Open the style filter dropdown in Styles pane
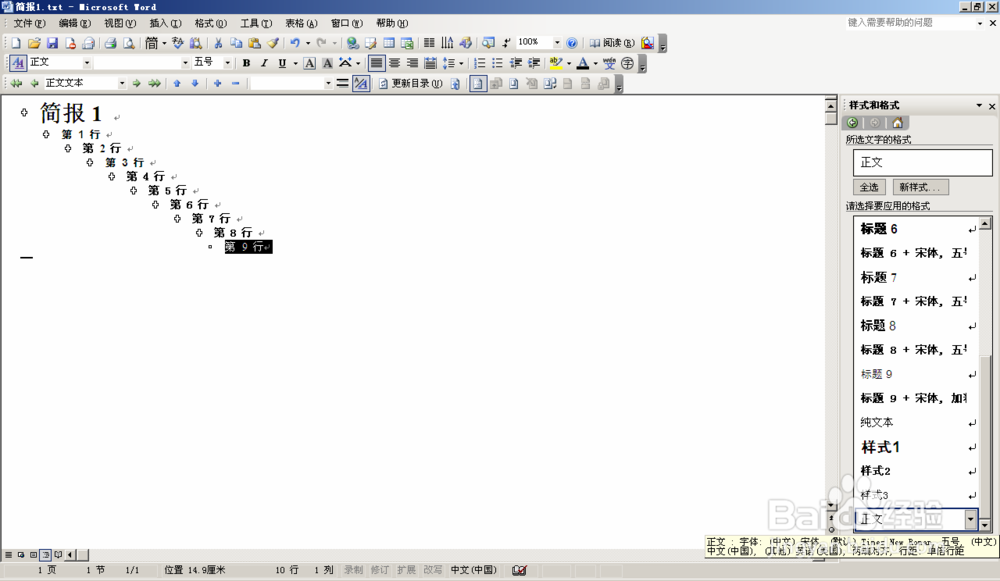Image resolution: width=1000 pixels, height=581 pixels. pyautogui.click(x=971, y=519)
